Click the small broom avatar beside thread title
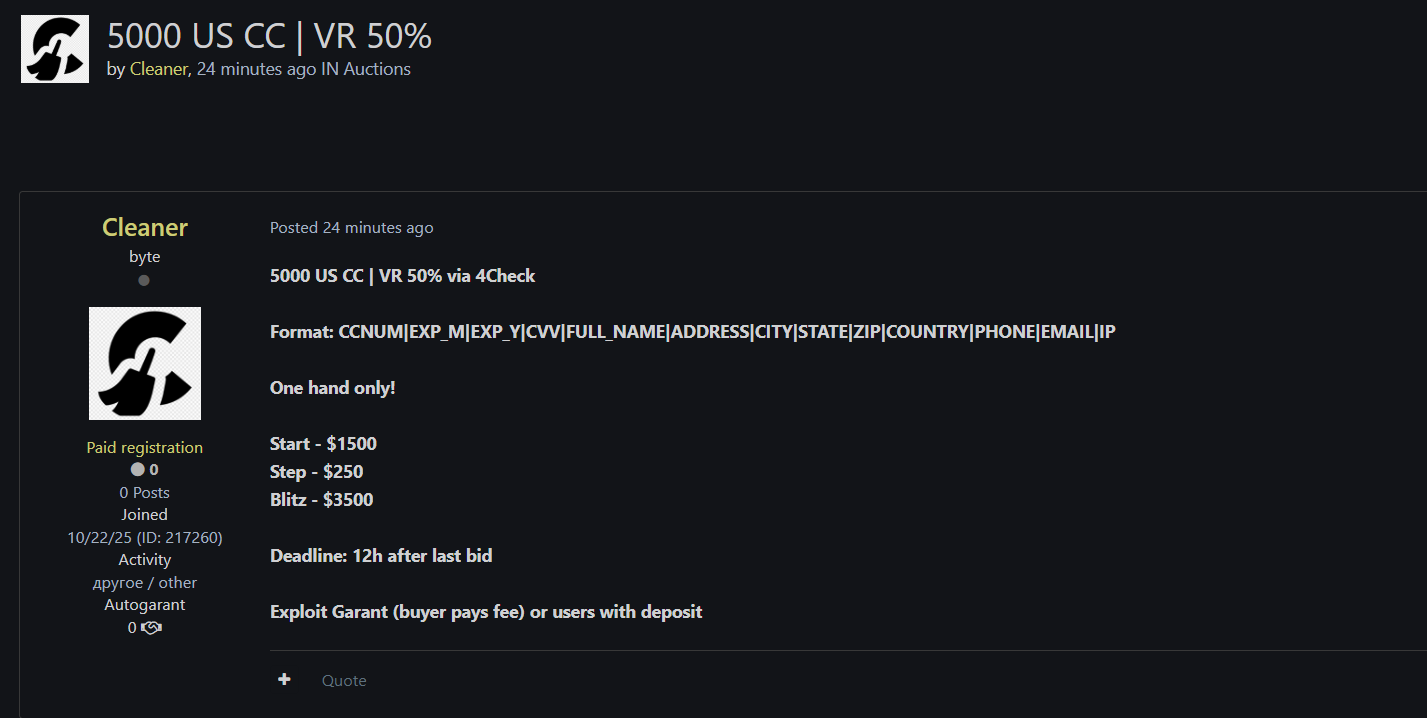 coord(55,49)
